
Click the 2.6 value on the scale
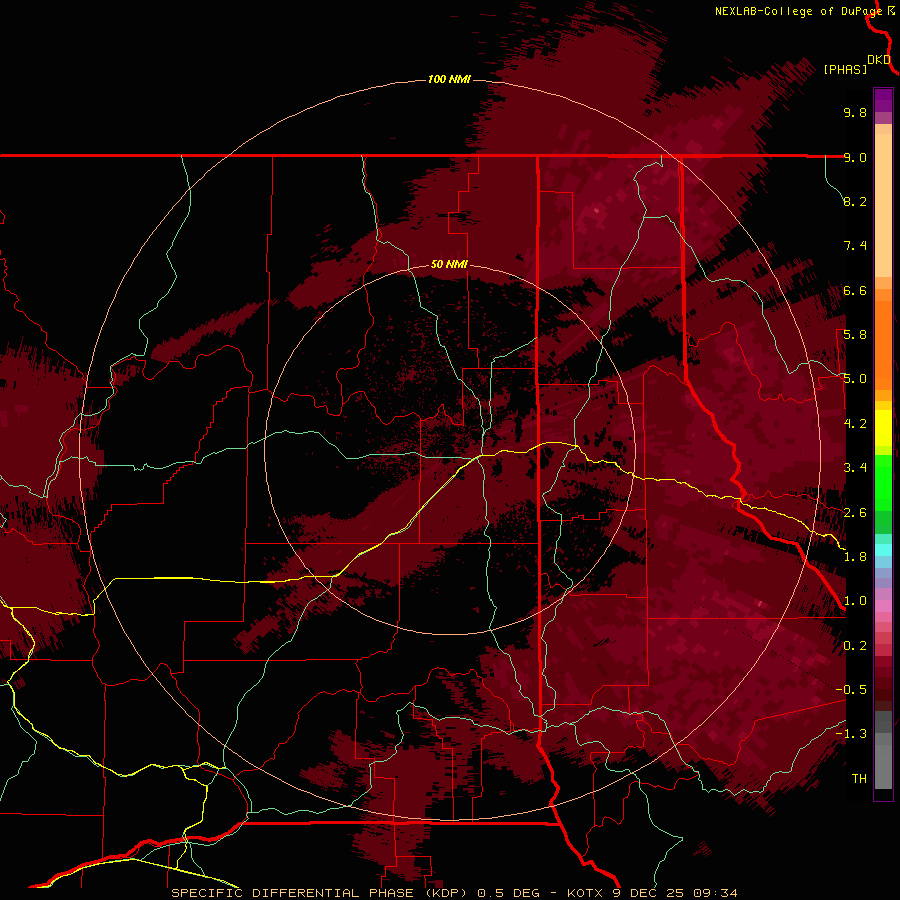pyautogui.click(x=855, y=513)
